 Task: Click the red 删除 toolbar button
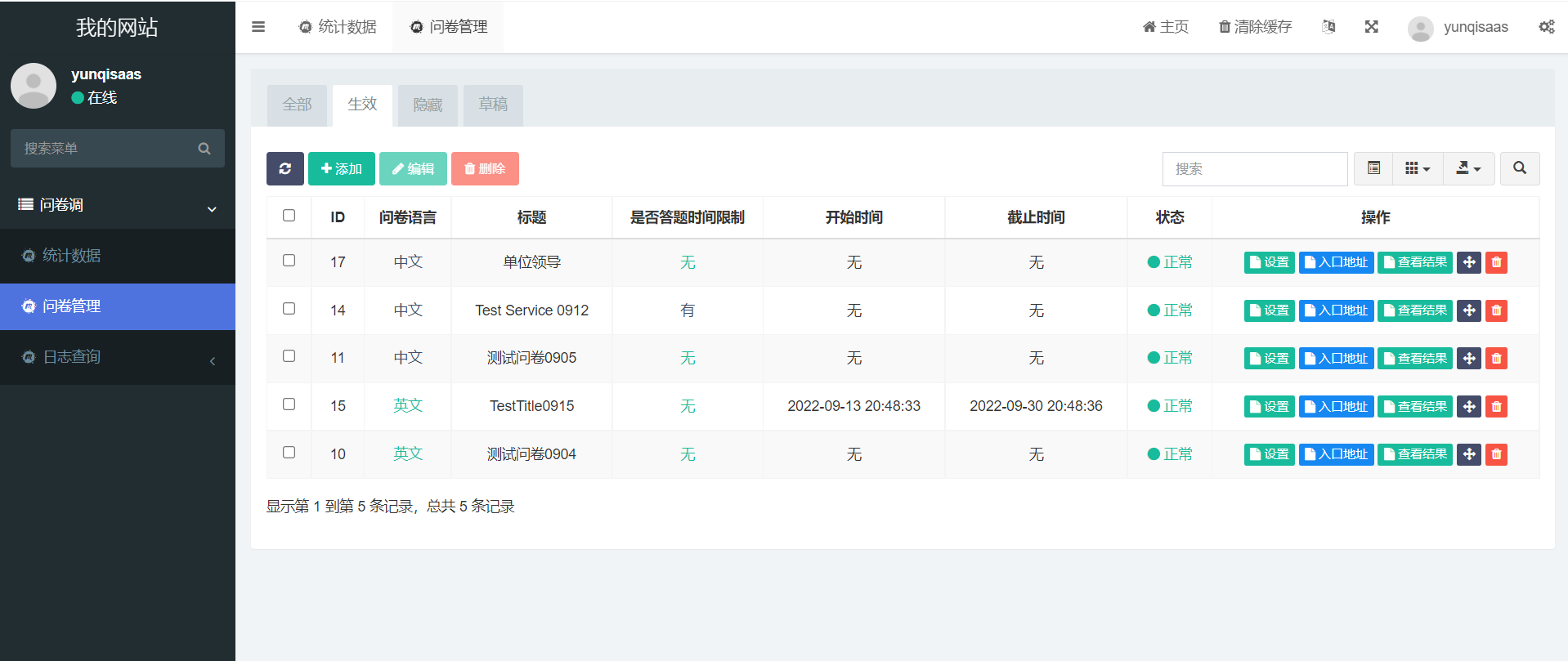(485, 168)
